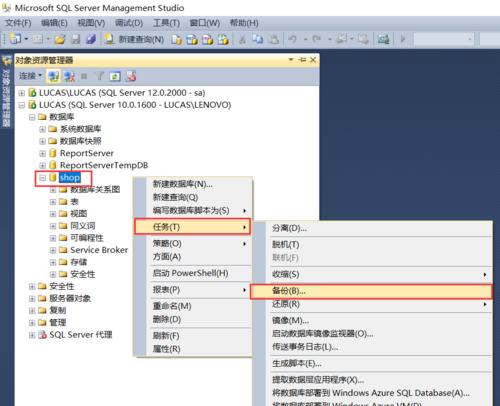The image size is (500, 406).
Task: Select the 服务器对象 folder
Action: point(70,298)
